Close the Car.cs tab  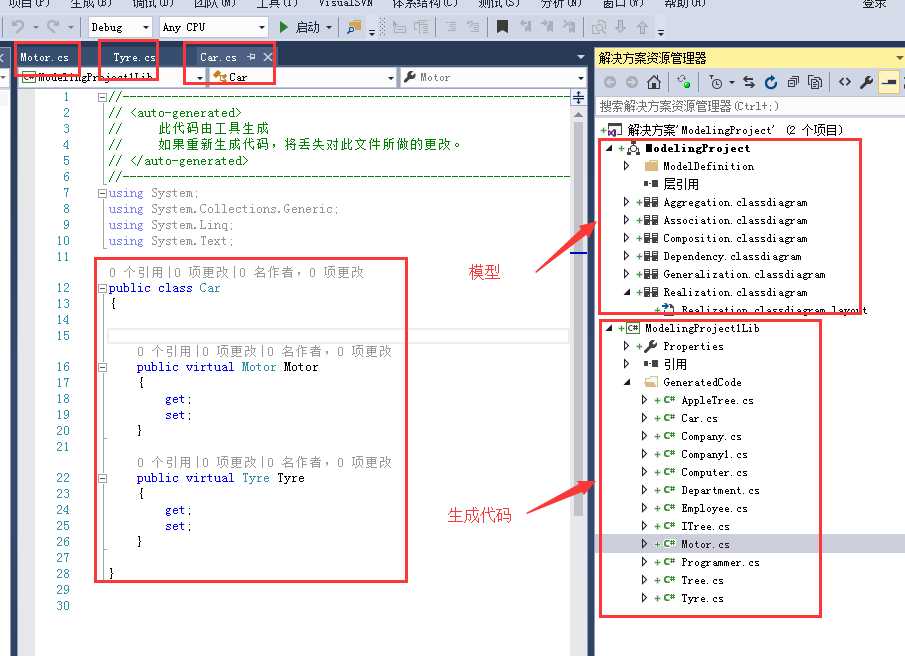pos(268,57)
